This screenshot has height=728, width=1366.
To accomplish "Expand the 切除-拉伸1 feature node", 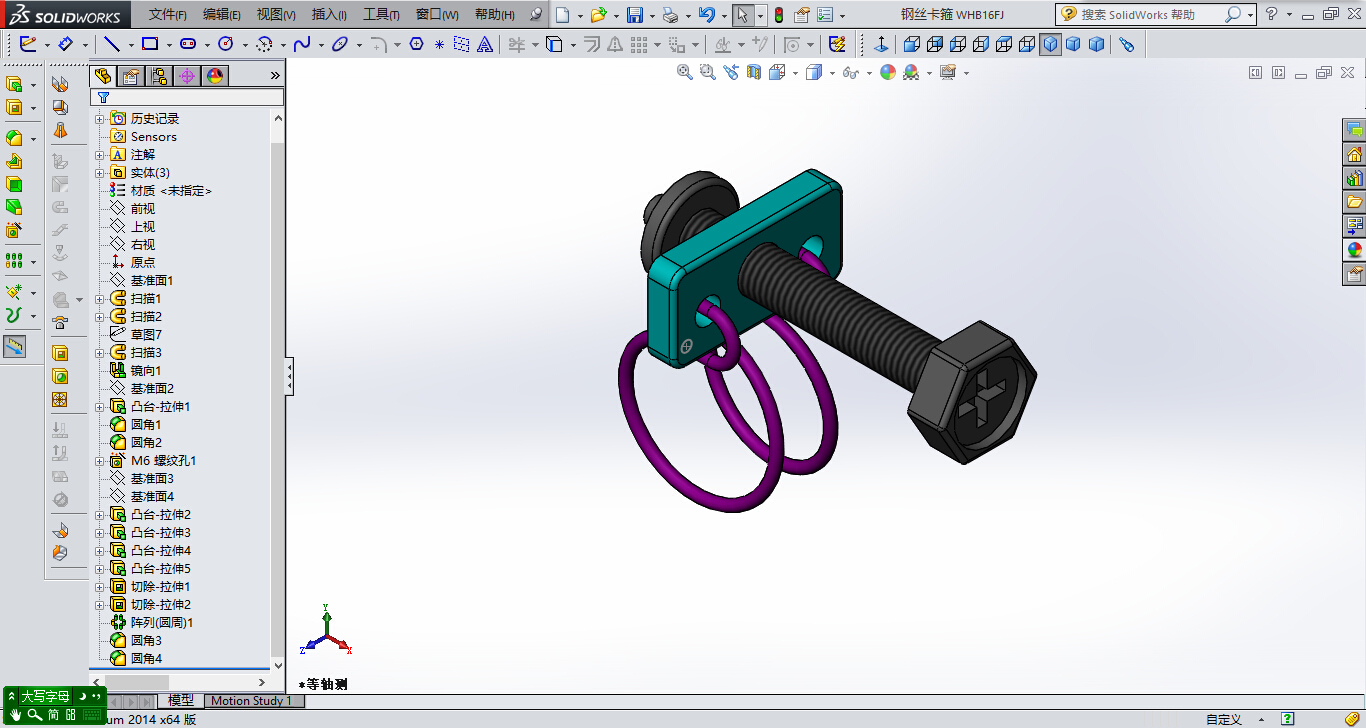I will (x=99, y=587).
